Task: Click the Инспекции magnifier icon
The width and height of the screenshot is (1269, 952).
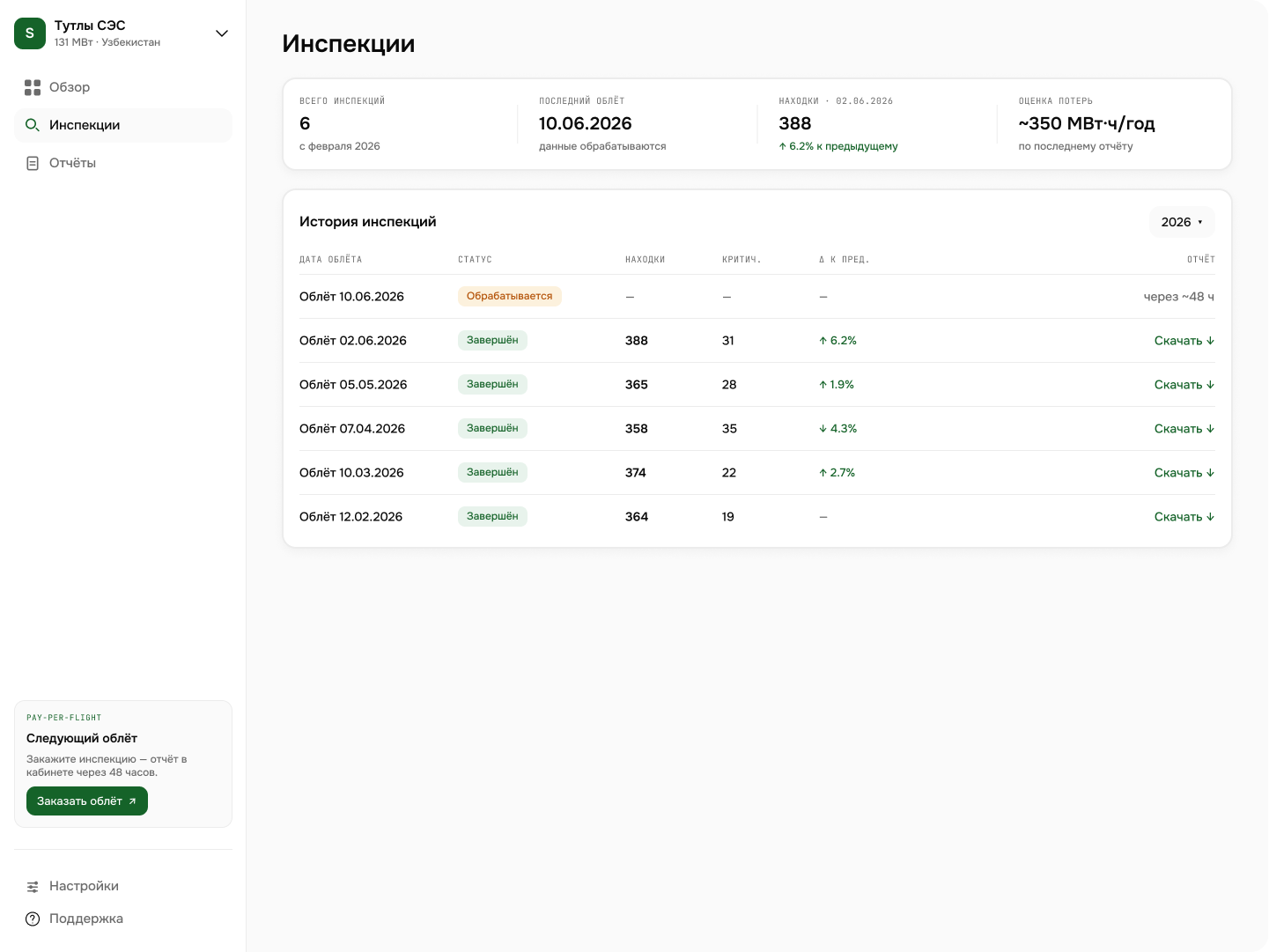Action: pyautogui.click(x=33, y=125)
